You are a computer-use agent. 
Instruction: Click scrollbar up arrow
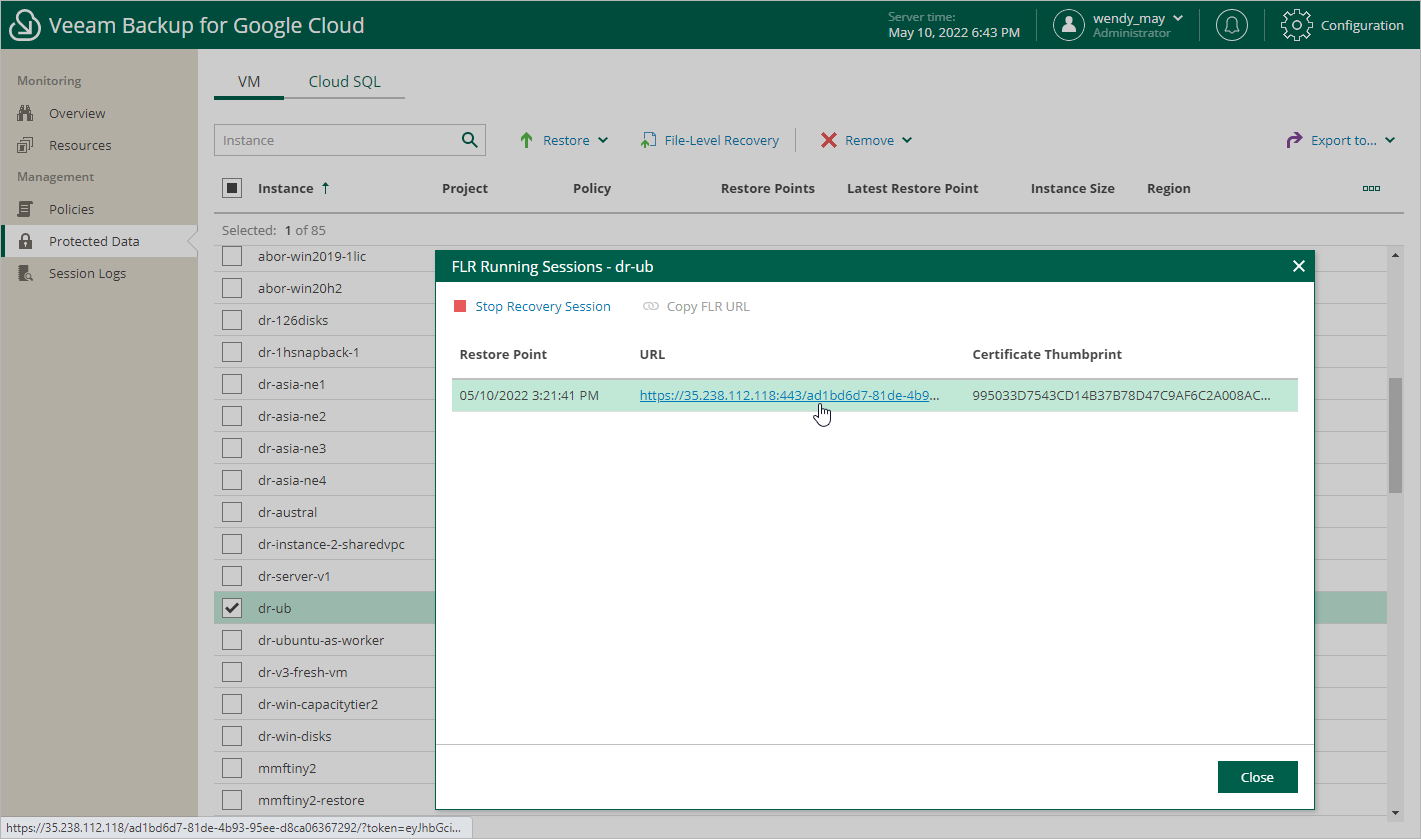point(1395,256)
